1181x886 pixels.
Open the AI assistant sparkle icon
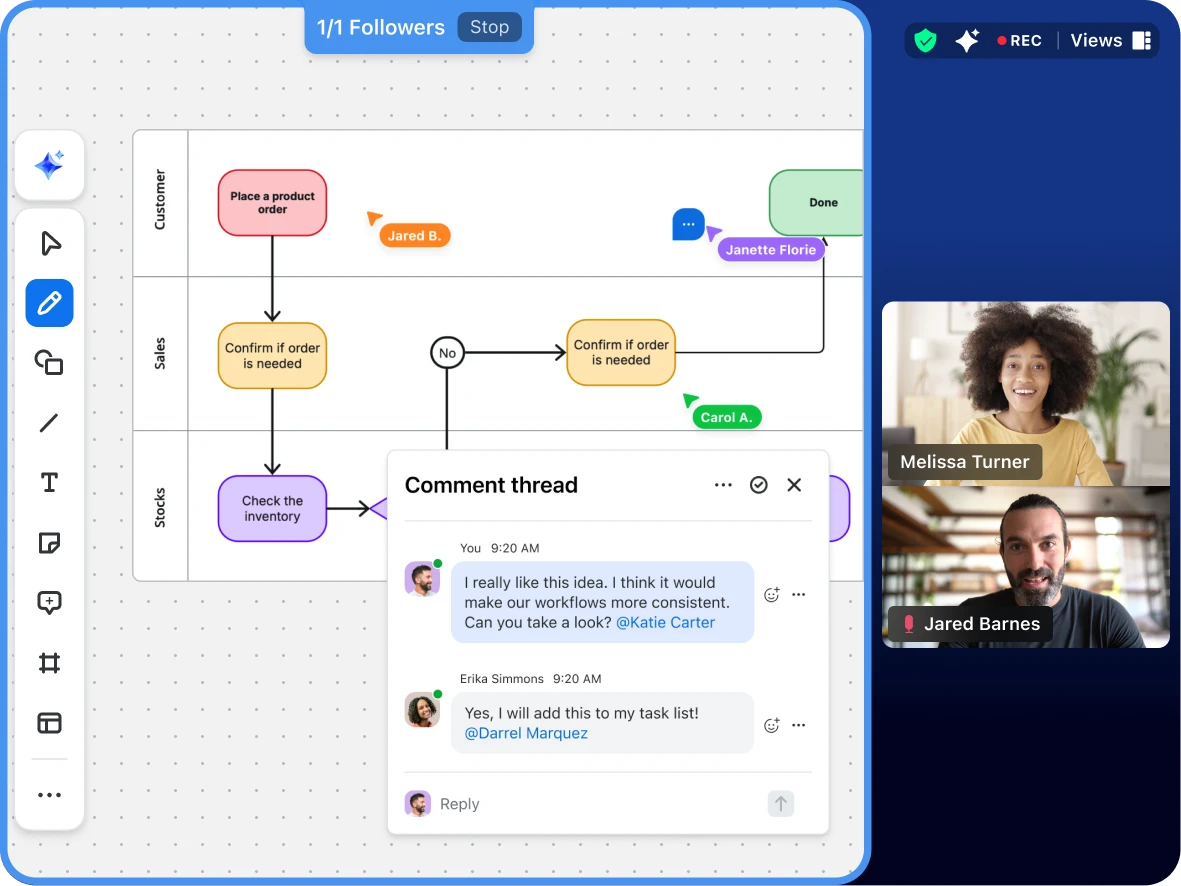tap(49, 165)
